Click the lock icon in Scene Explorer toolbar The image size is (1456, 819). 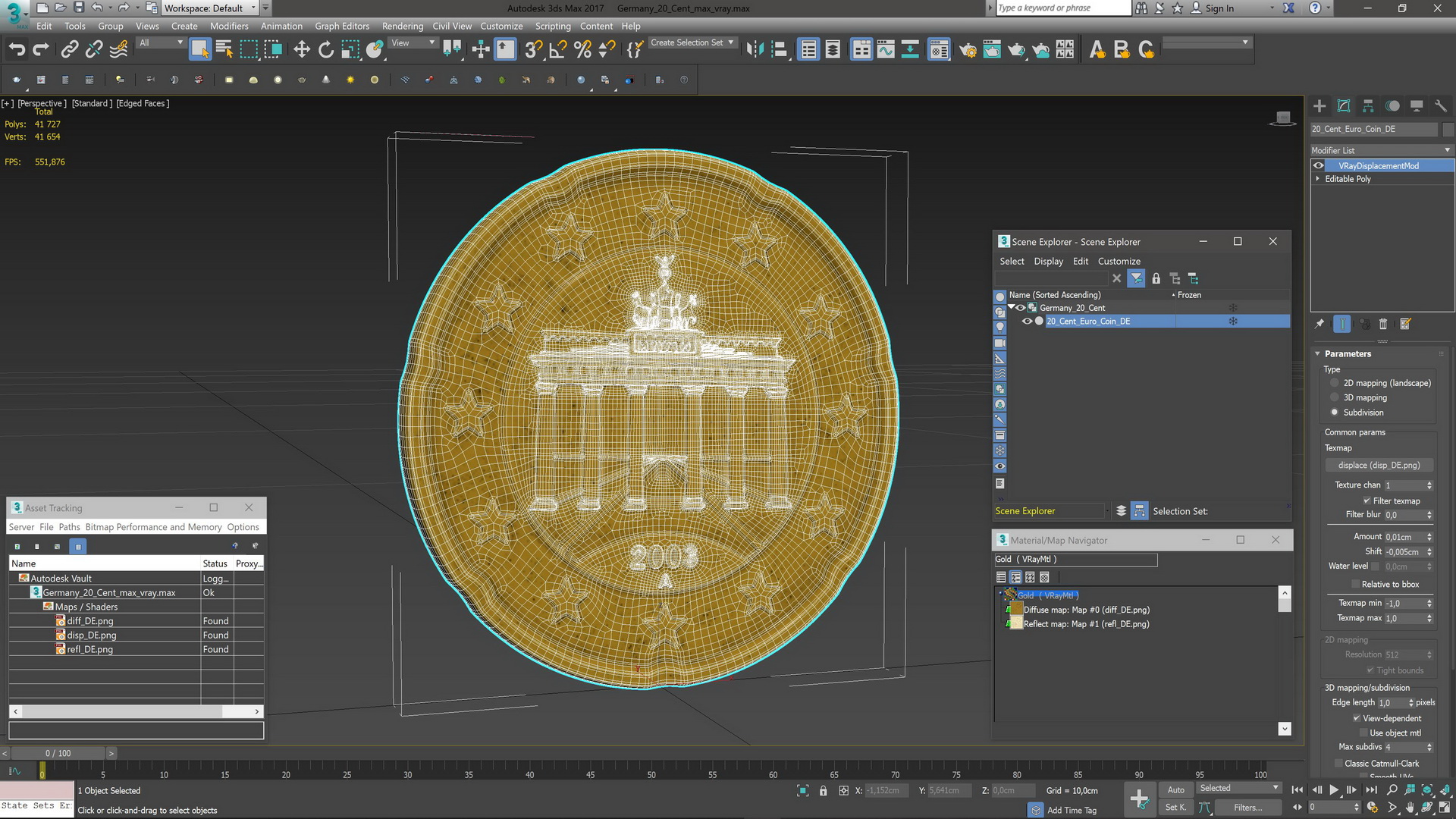pyautogui.click(x=1156, y=279)
